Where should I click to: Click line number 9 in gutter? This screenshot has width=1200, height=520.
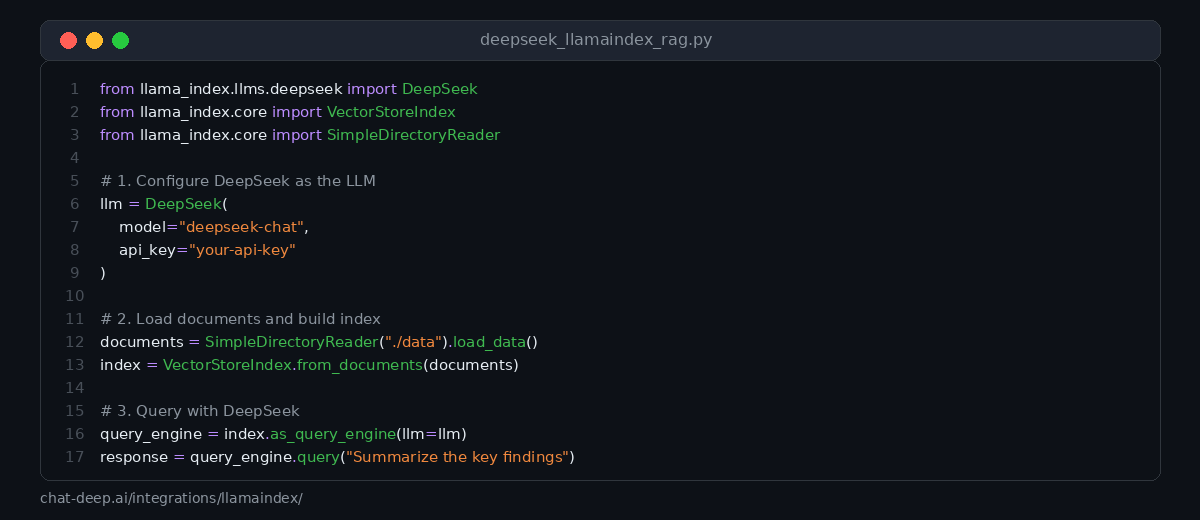tap(75, 273)
